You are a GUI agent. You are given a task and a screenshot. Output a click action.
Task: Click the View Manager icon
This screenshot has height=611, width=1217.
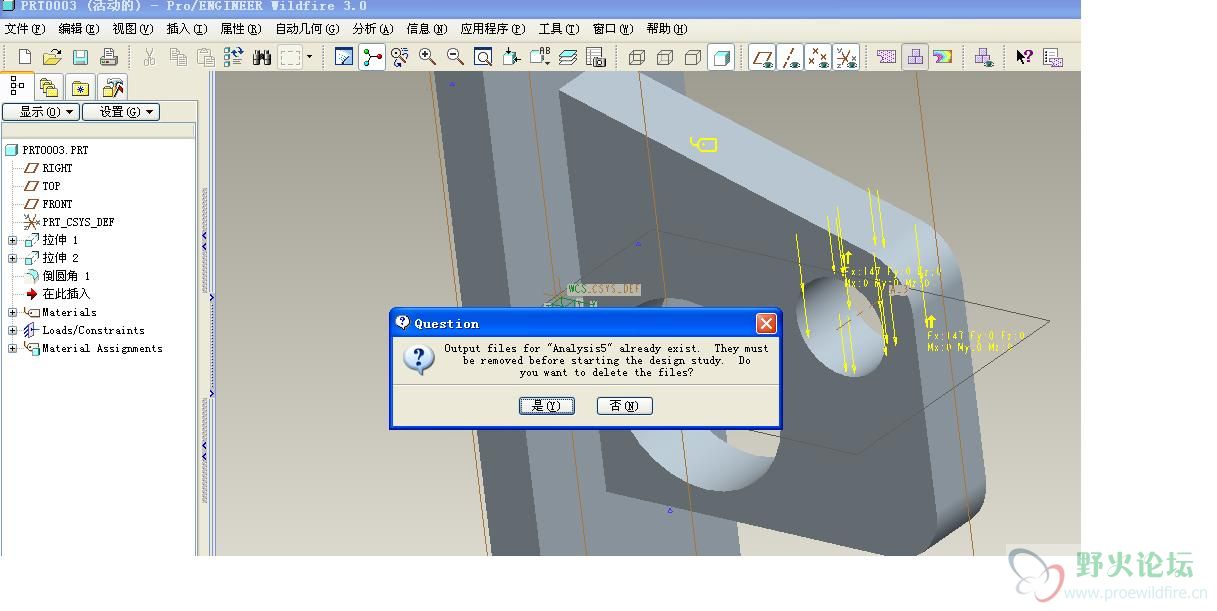596,58
